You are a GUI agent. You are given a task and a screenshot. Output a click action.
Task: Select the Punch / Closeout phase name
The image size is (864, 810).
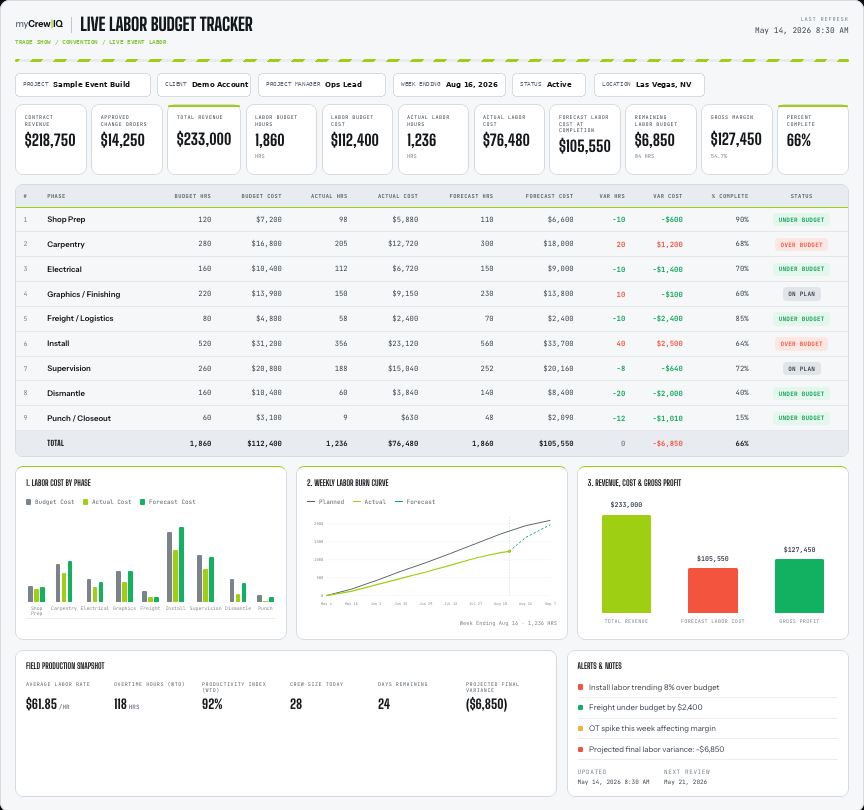tap(79, 418)
